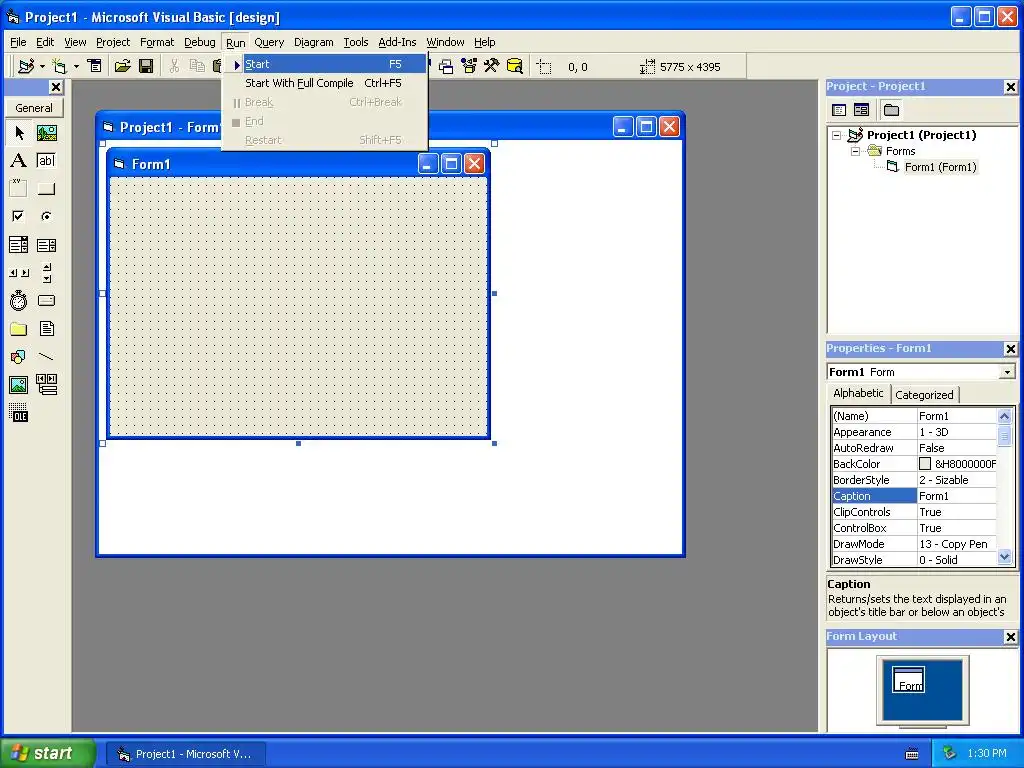Select the PictureBox control tool
Viewport: 1024px width, 768px height.
coord(46,133)
